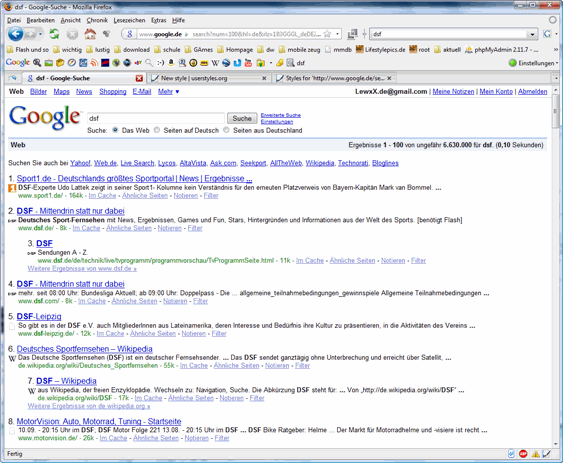Open the Amazon icon on the Google Toolbar
Image resolution: width=563 pixels, height=463 pixels.
[171, 63]
